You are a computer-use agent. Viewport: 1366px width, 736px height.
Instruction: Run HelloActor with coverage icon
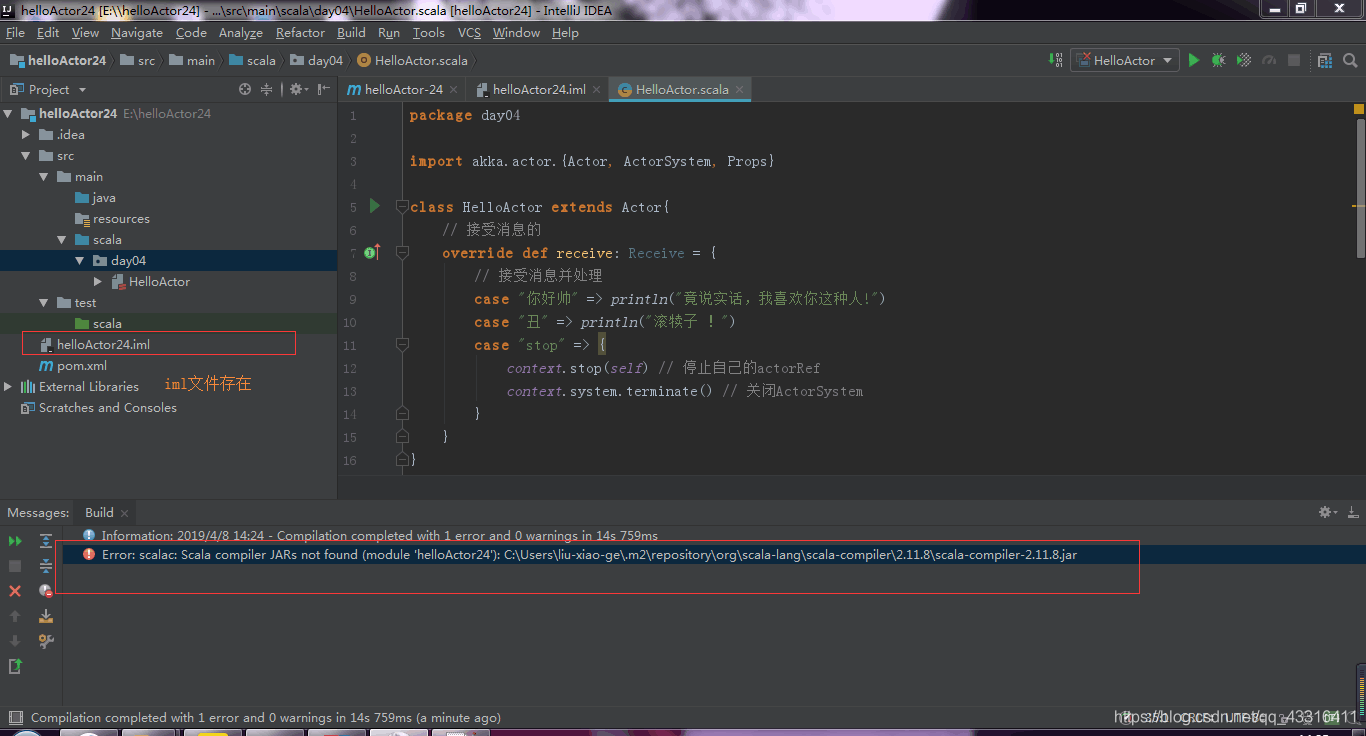[x=1244, y=60]
